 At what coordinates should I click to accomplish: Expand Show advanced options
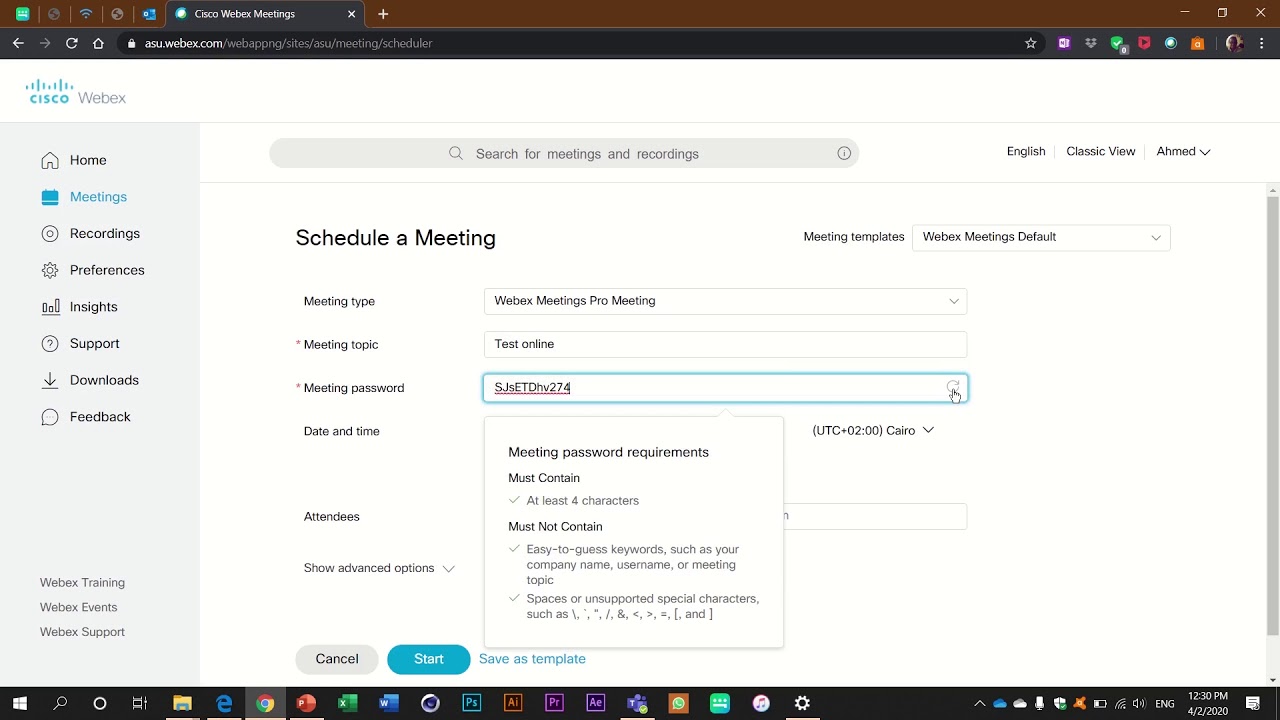pos(379,568)
